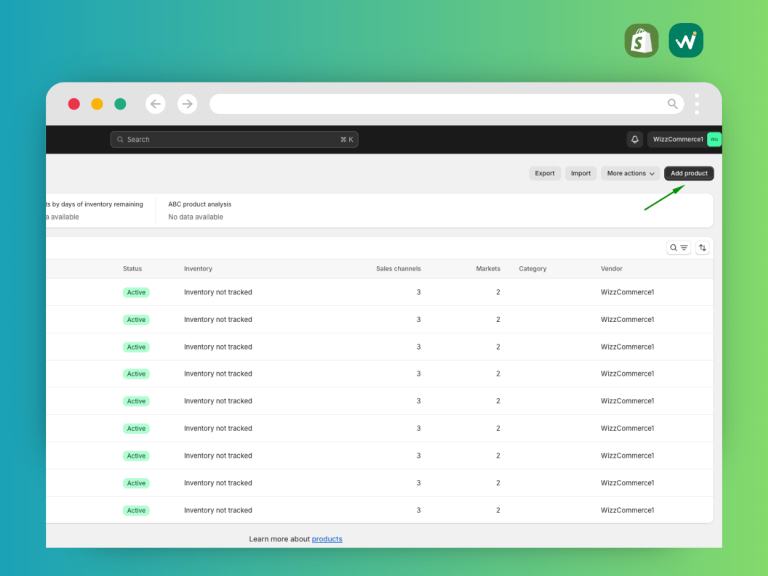768x576 pixels.
Task: Open search and filter for product table
Action: [x=678, y=248]
